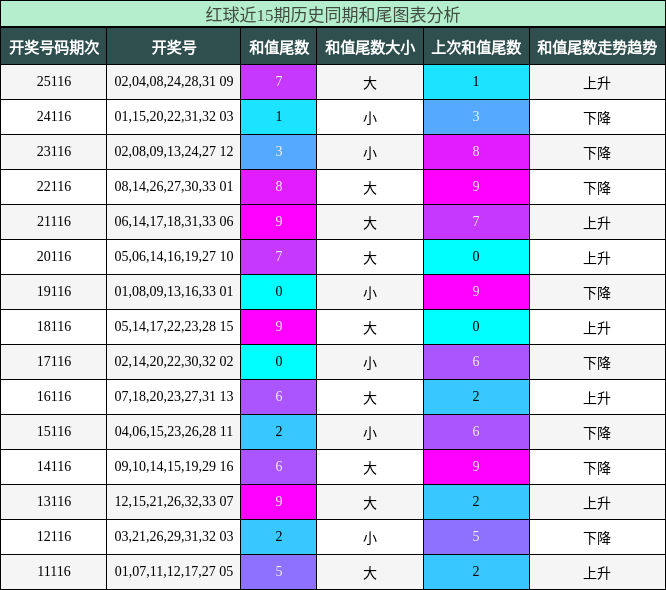Click the 开奖号码期次 column header

pyautogui.click(x=54, y=47)
